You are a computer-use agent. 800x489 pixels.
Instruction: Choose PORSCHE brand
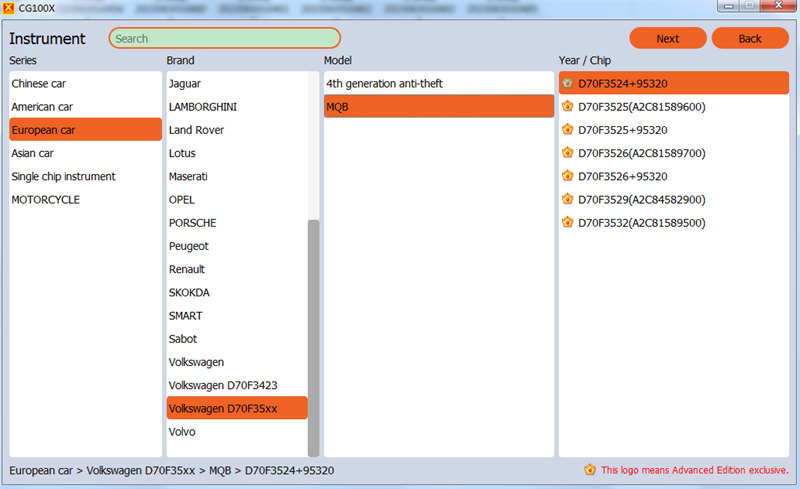click(x=237, y=223)
